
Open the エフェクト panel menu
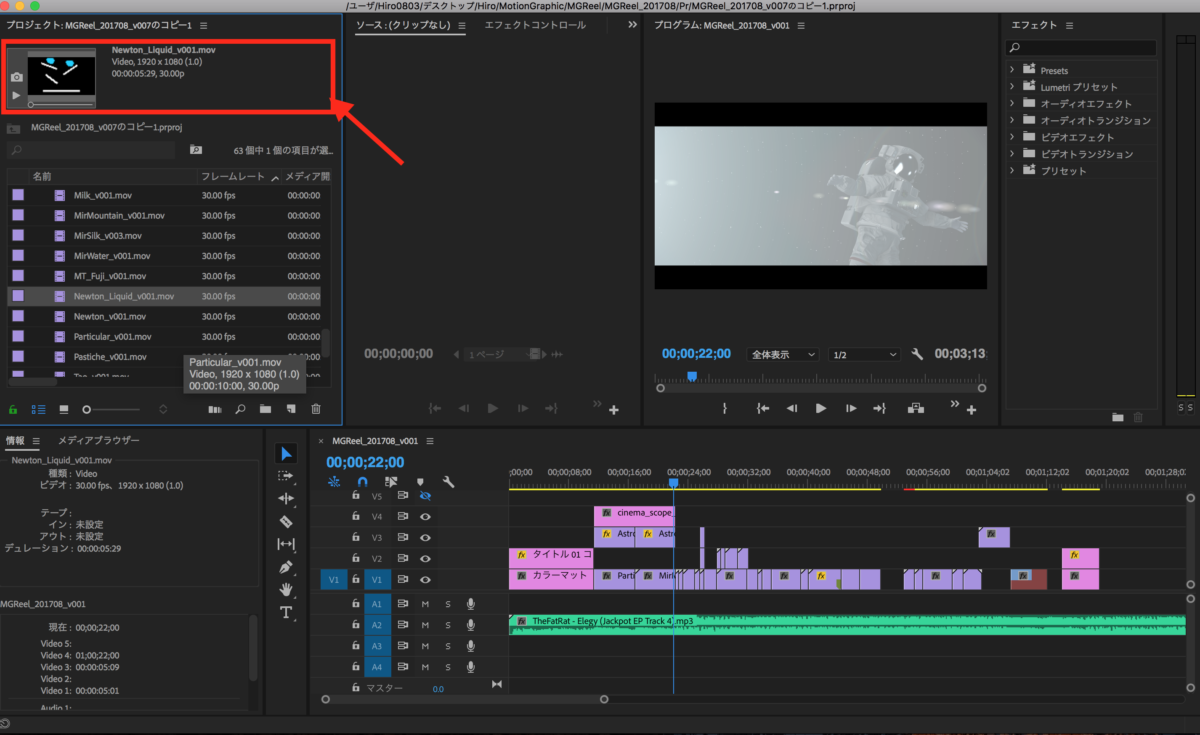pyautogui.click(x=1068, y=25)
